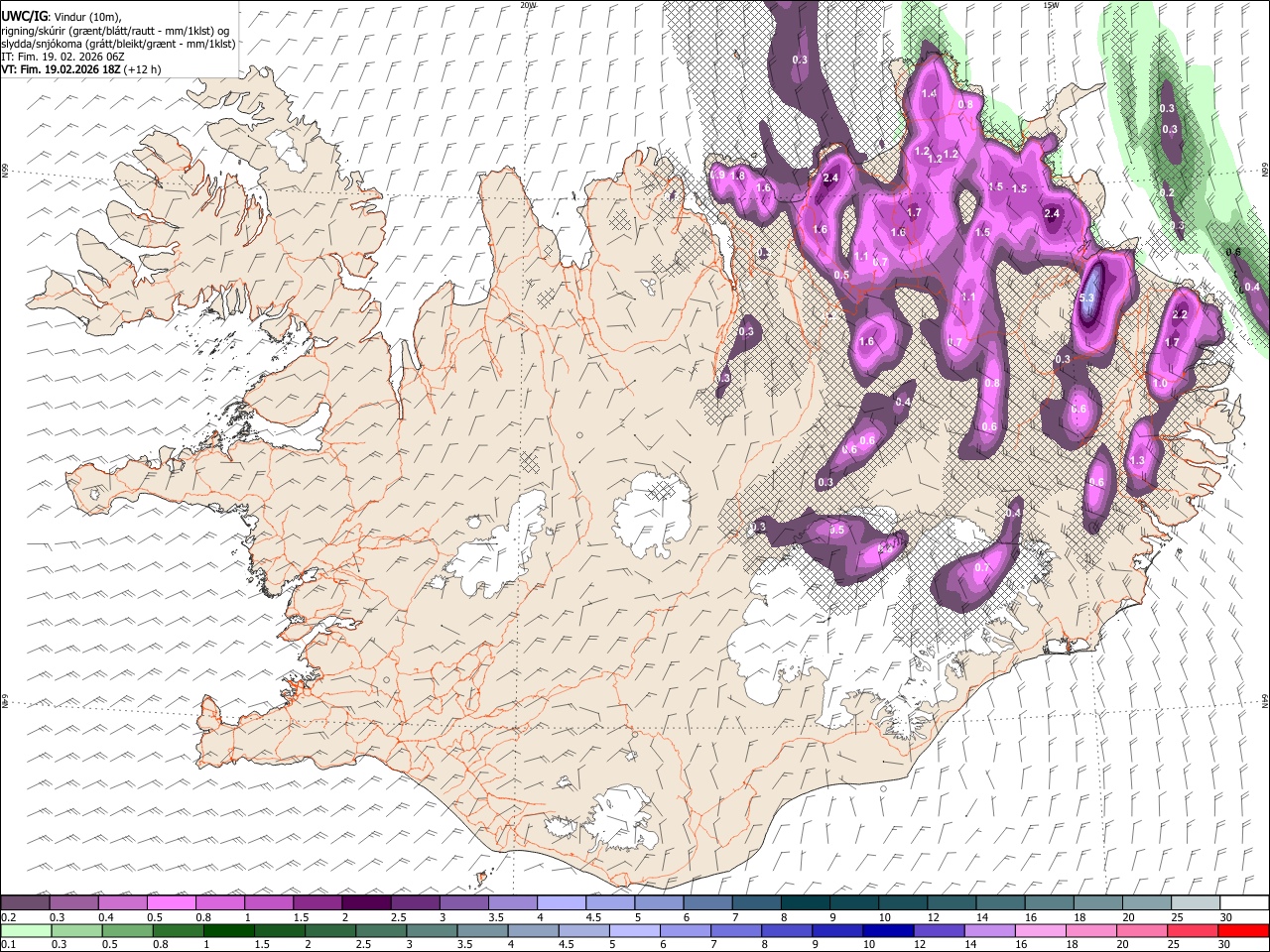Viewport: 1270px width, 952px height.
Task: Click the white 30 swatch ending the top legend
Action: point(1245,903)
